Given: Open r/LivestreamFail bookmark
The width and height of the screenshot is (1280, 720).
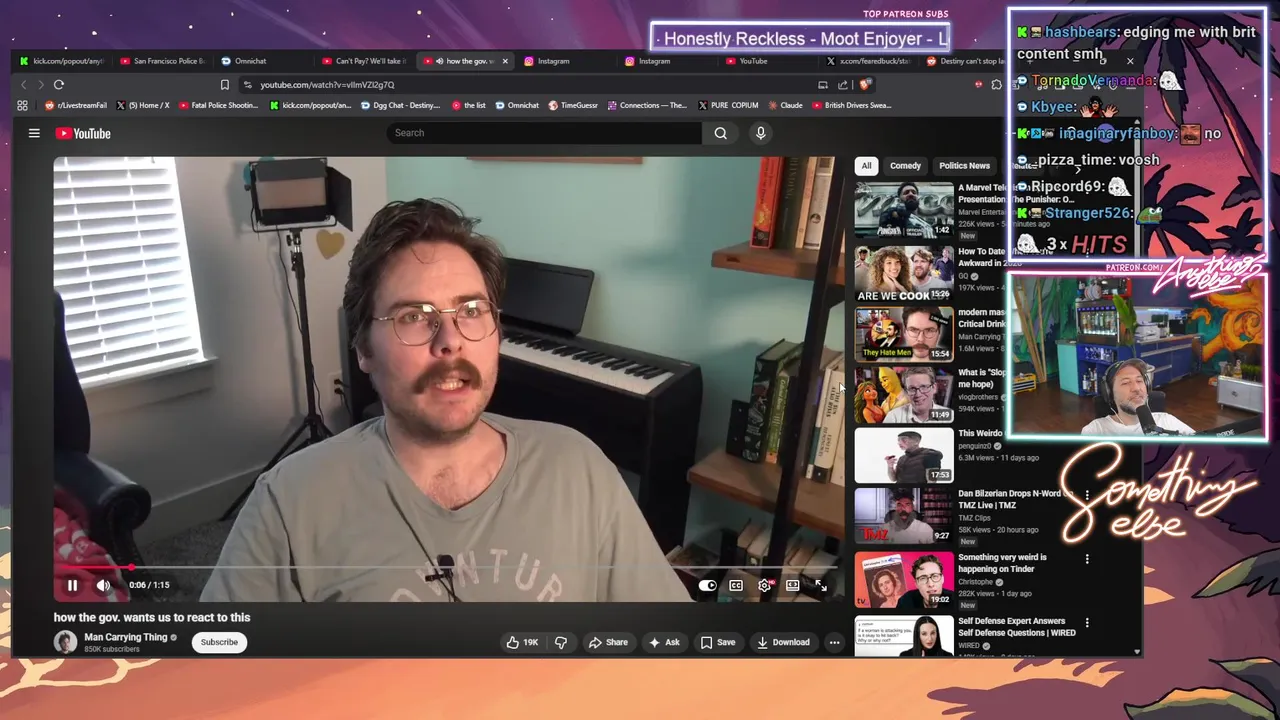Looking at the screenshot, I should point(76,105).
